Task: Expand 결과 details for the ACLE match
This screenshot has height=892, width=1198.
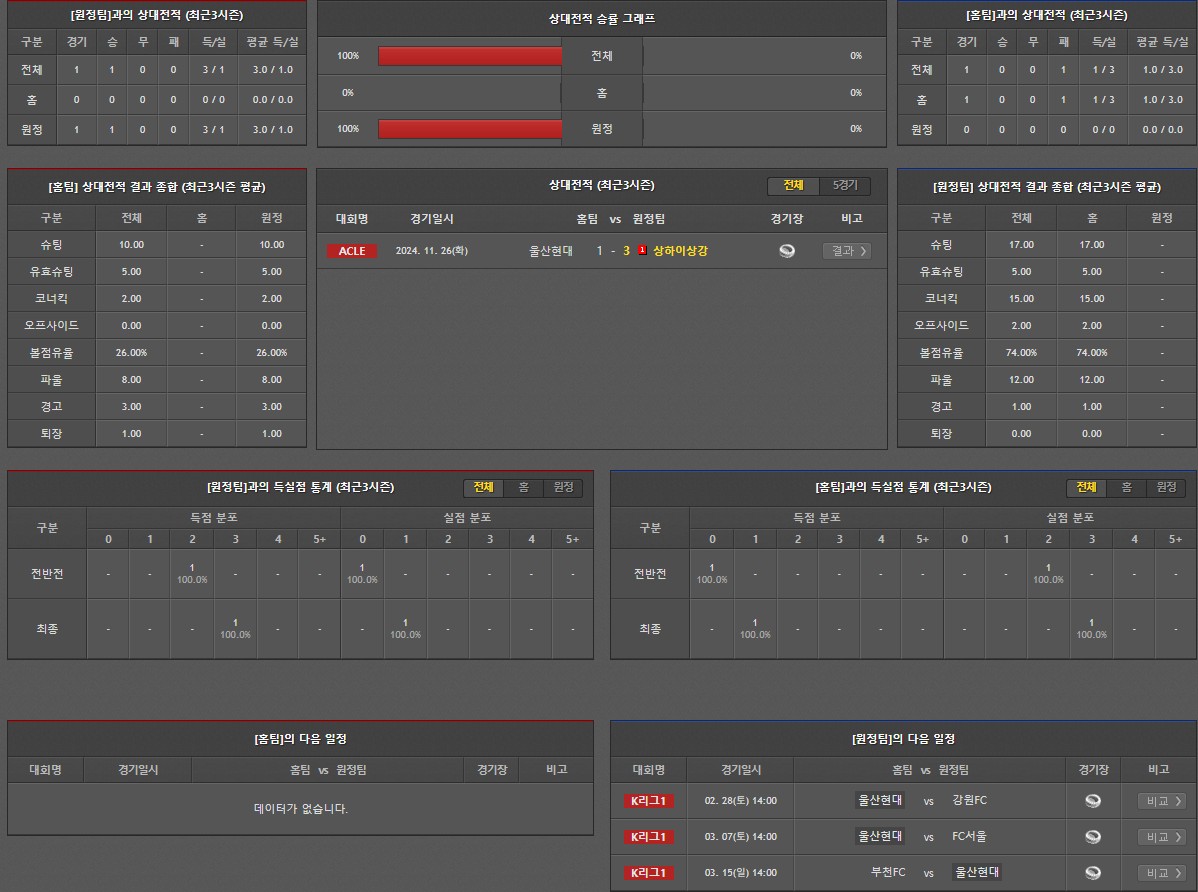Action: point(846,251)
